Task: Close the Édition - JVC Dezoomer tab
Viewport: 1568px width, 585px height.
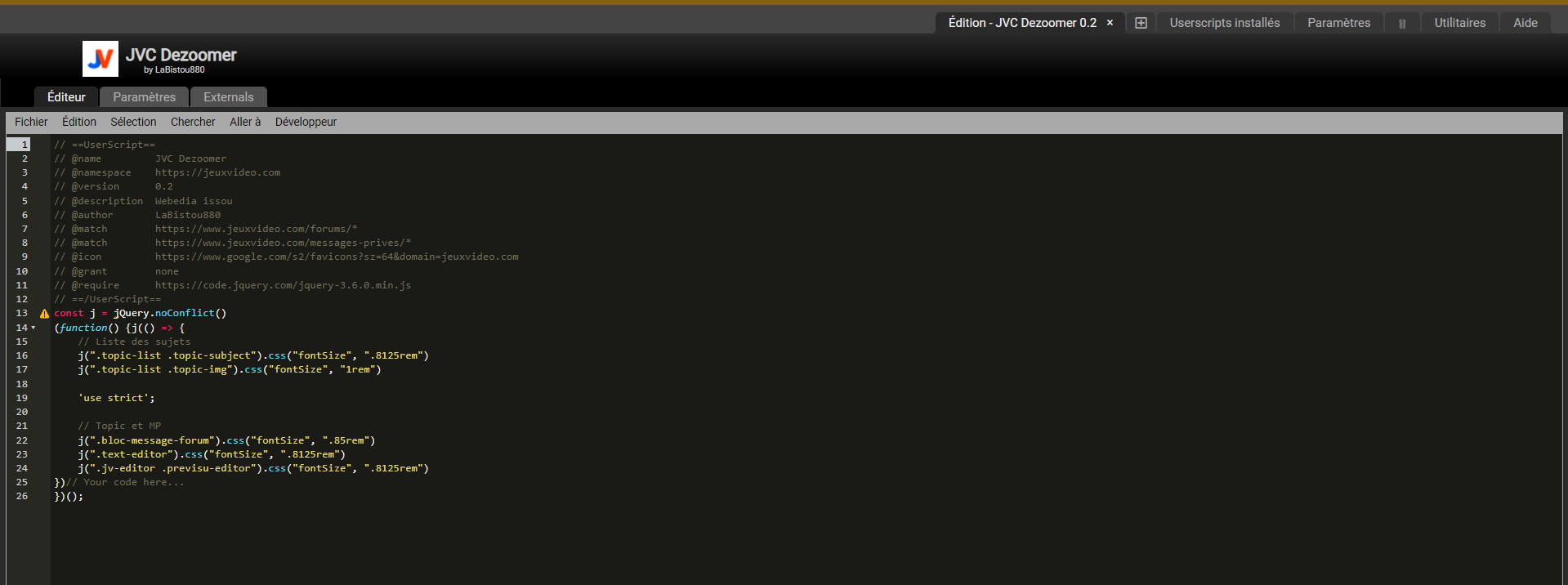Action: 1110,23
